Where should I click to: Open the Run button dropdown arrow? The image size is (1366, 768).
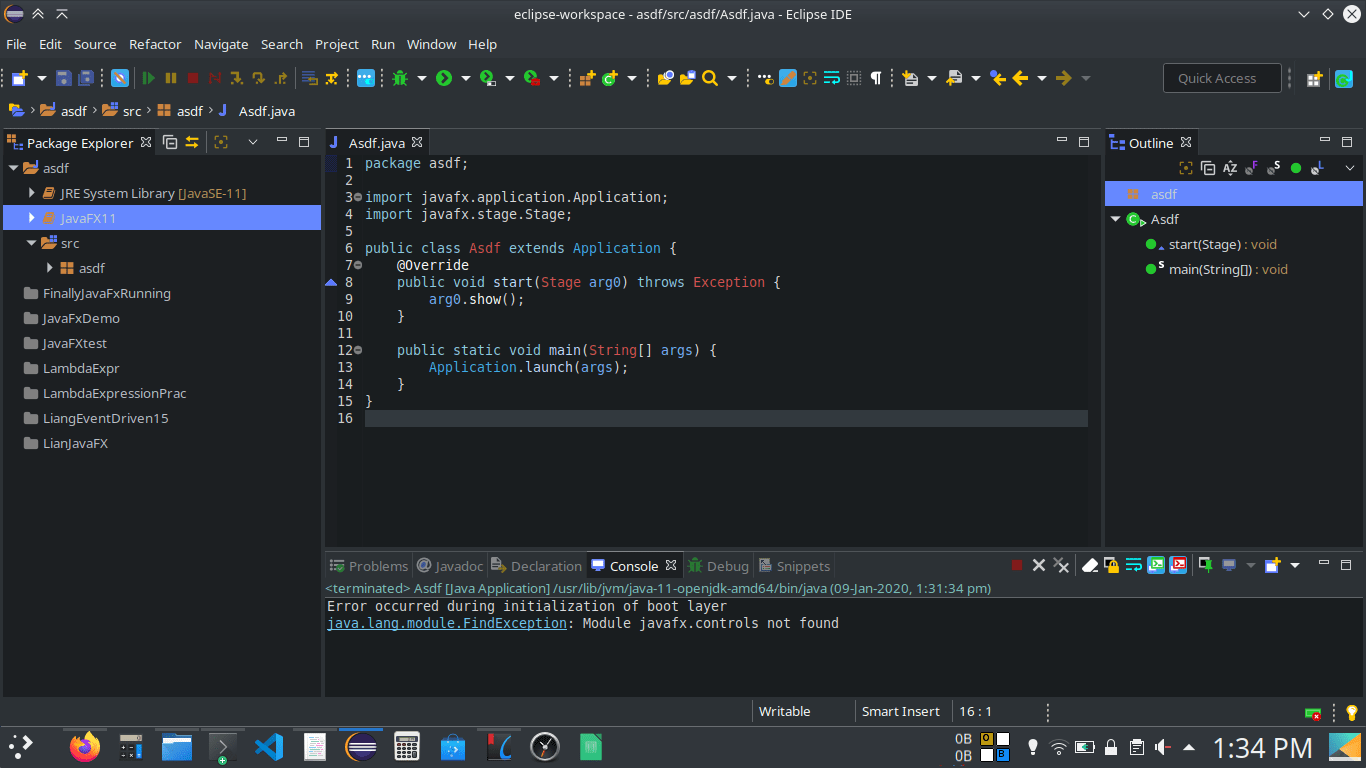click(466, 78)
